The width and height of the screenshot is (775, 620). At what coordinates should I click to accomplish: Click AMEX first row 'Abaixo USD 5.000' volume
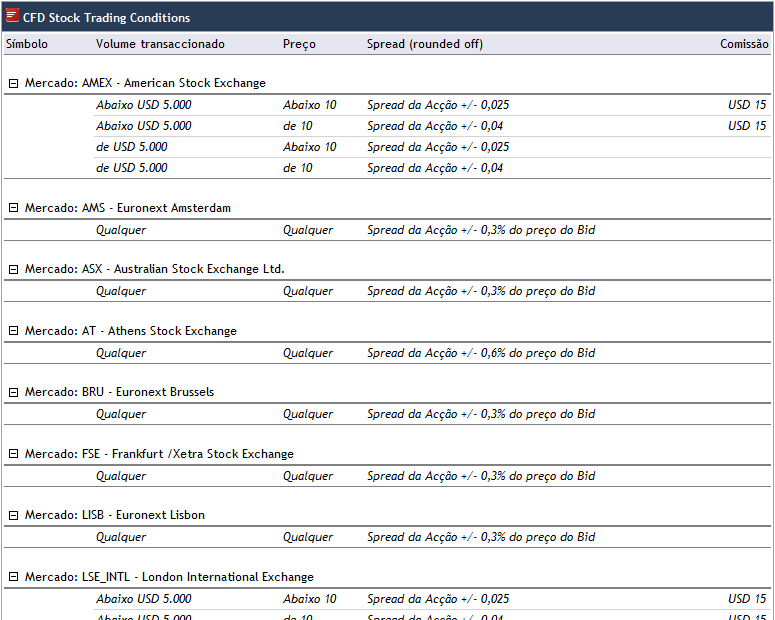coord(144,105)
